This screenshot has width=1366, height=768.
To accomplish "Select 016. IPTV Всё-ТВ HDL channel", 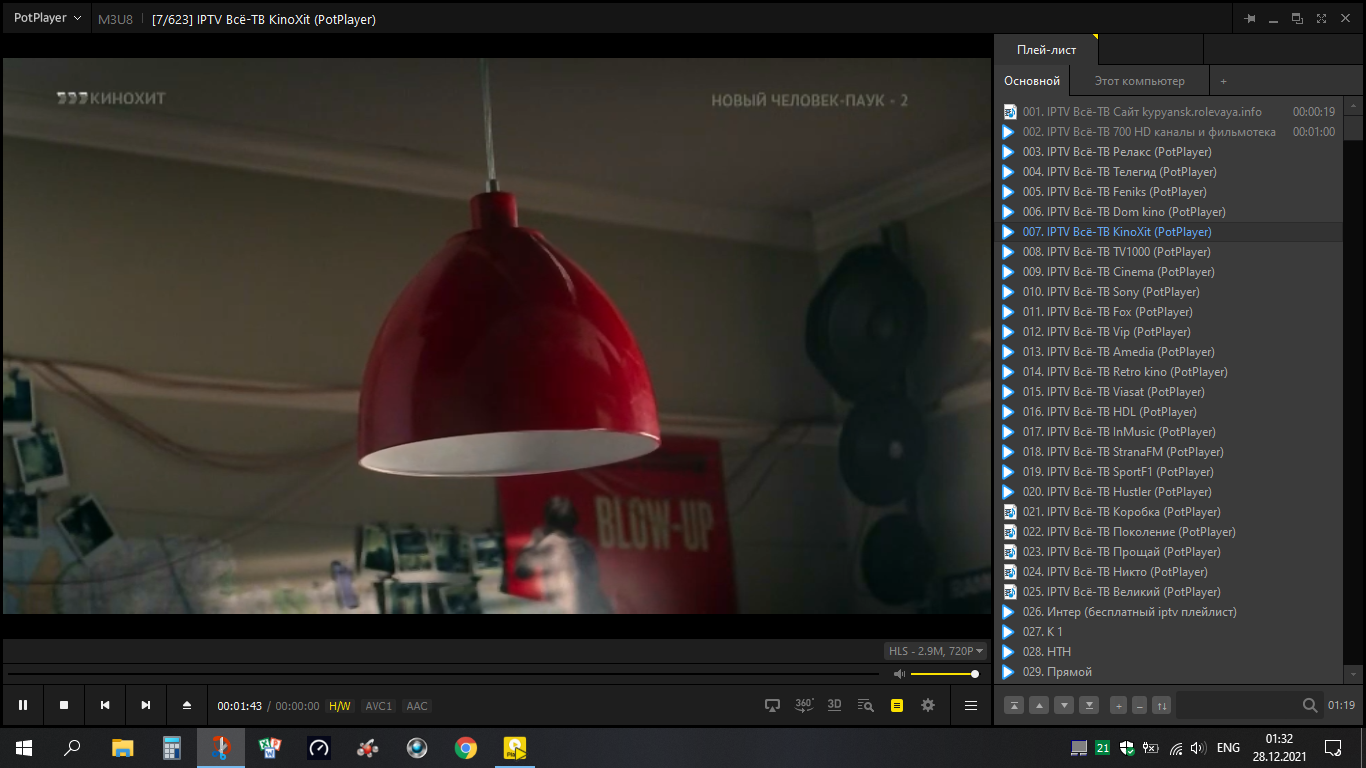I will point(1170,412).
